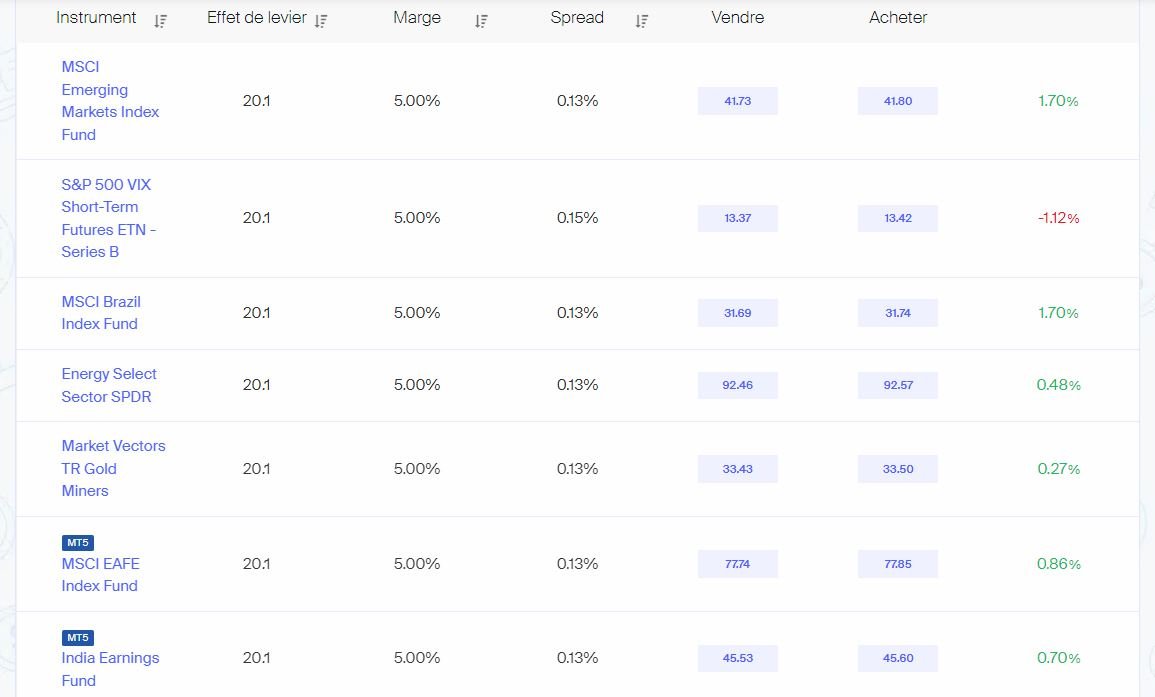1155x697 pixels.
Task: Sell MSCI Emerging Markets at 41.73
Action: click(x=737, y=101)
